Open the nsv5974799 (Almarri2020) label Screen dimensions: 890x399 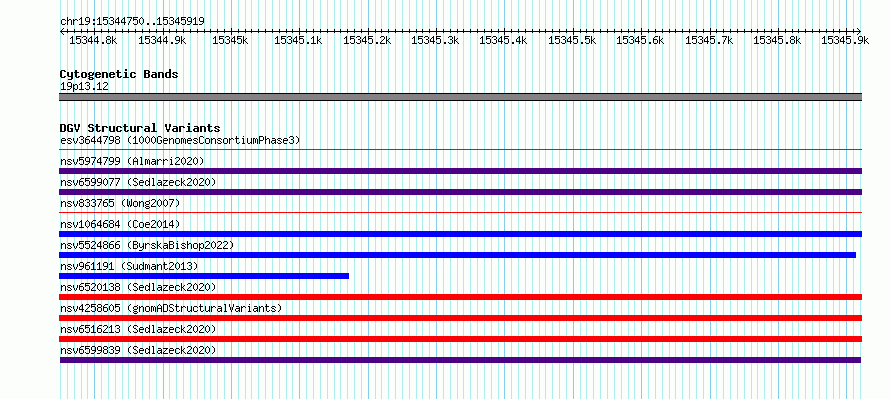[x=132, y=161]
